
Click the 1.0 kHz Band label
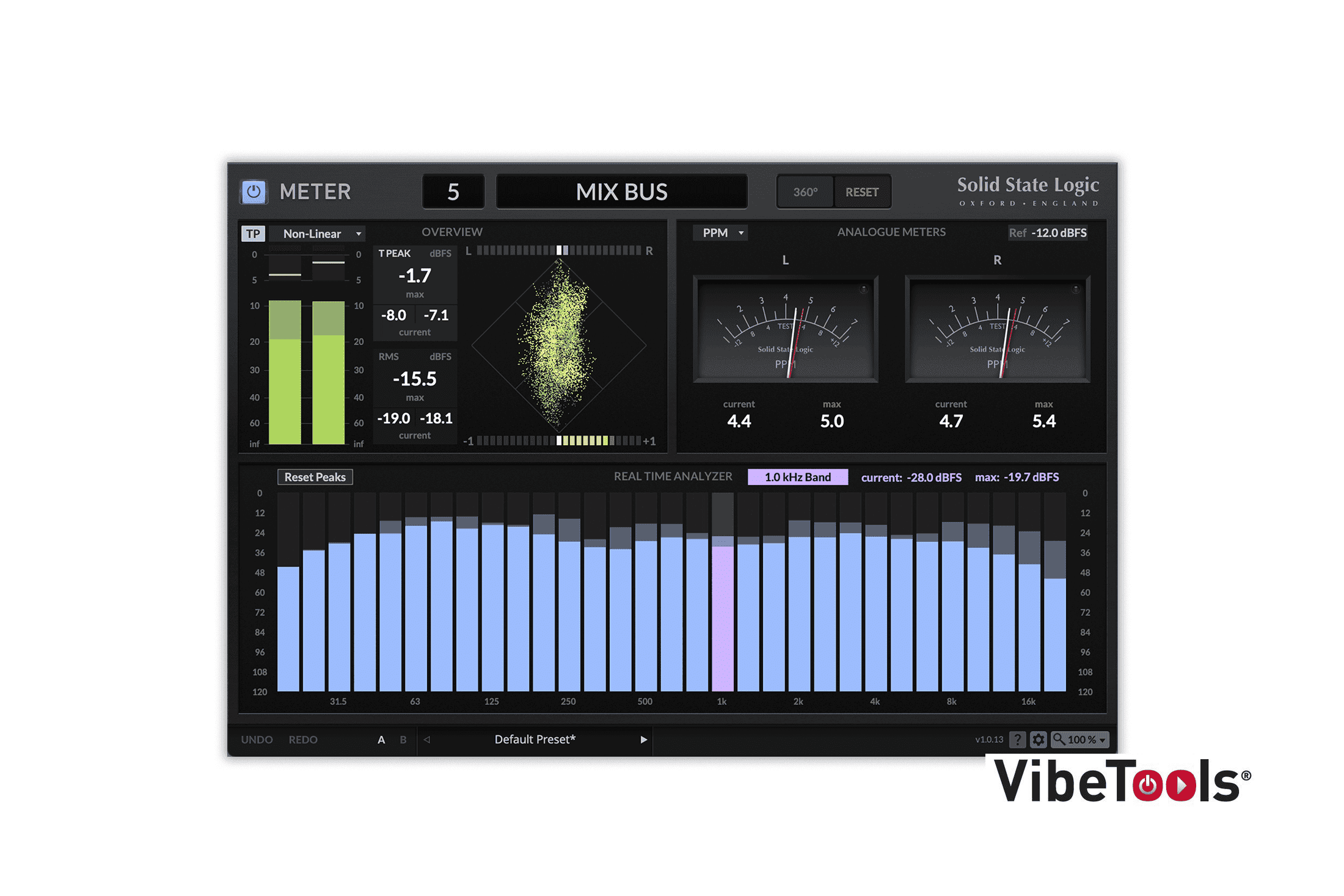(797, 477)
